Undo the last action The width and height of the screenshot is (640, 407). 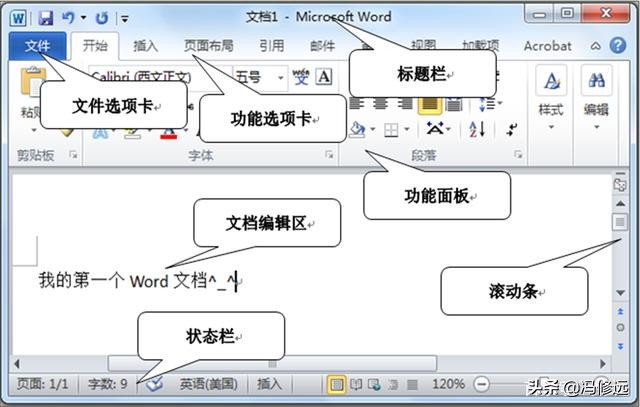click(68, 18)
